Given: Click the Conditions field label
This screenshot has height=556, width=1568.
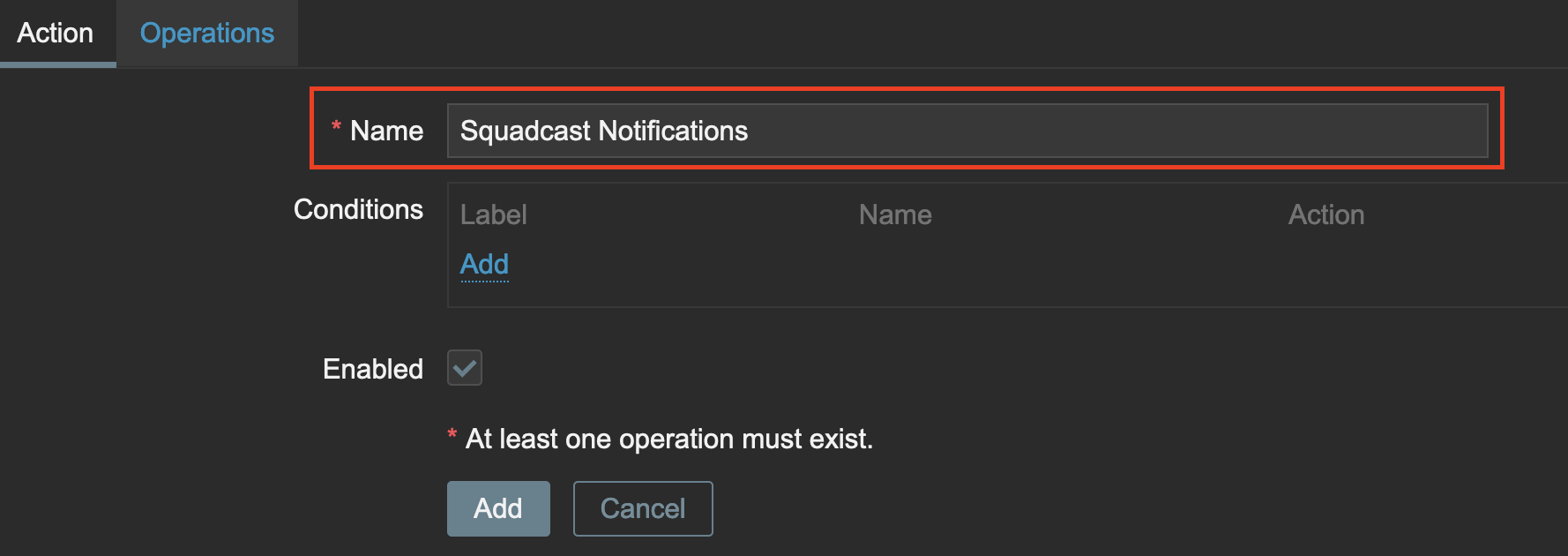Looking at the screenshot, I should coord(358,209).
